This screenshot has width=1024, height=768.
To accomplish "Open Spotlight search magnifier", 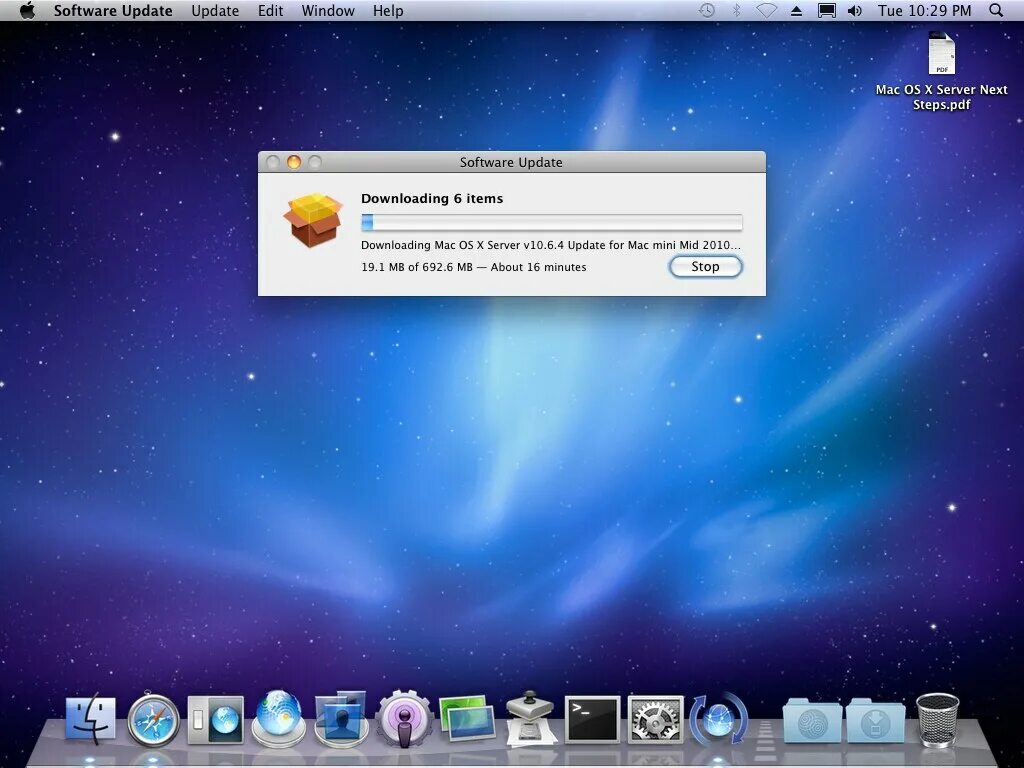I will tap(996, 10).
